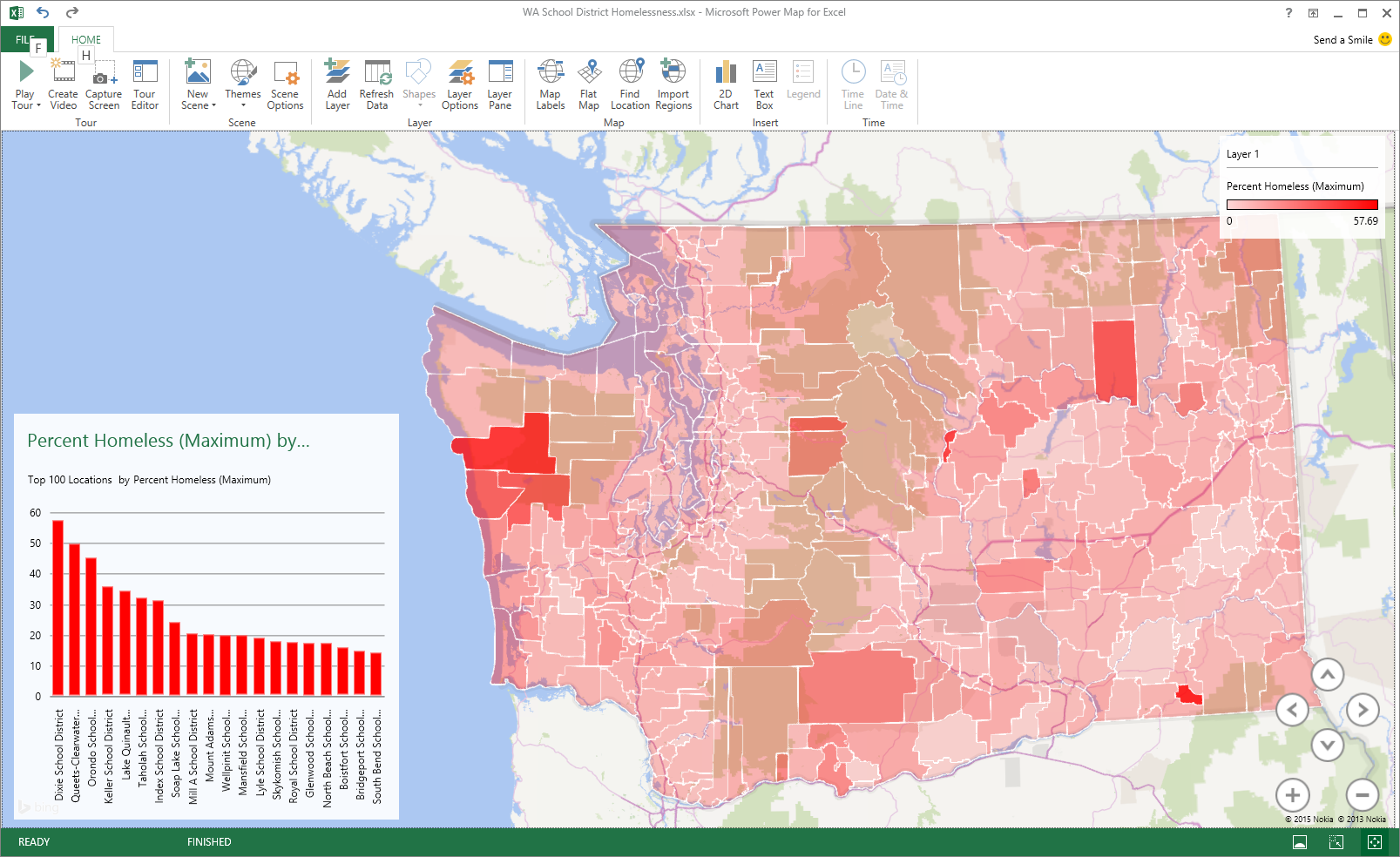The width and height of the screenshot is (1400, 857).
Task: Zoom in with the plus button
Action: pos(1293,795)
